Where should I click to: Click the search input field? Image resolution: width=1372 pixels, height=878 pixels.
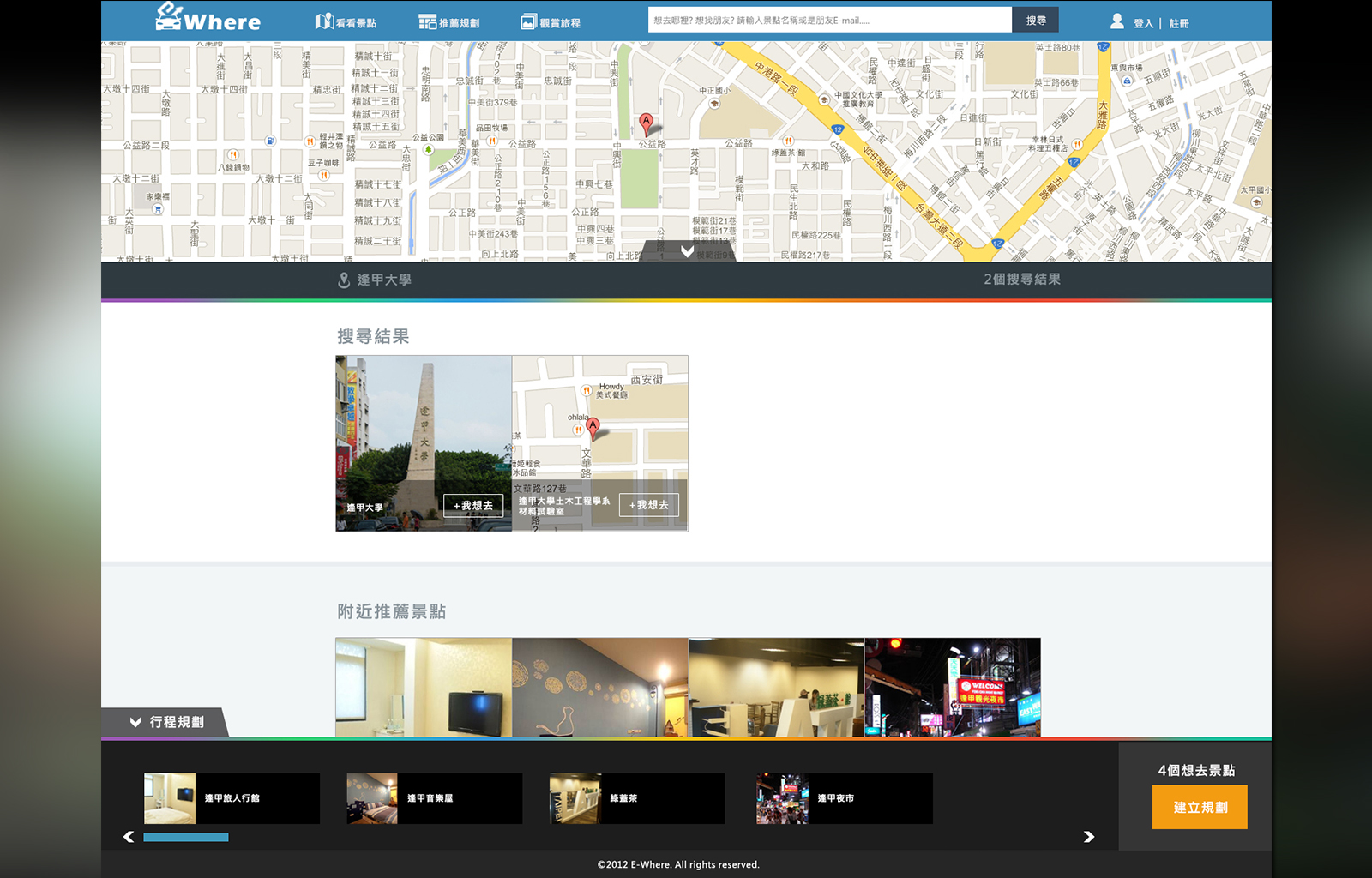point(829,21)
